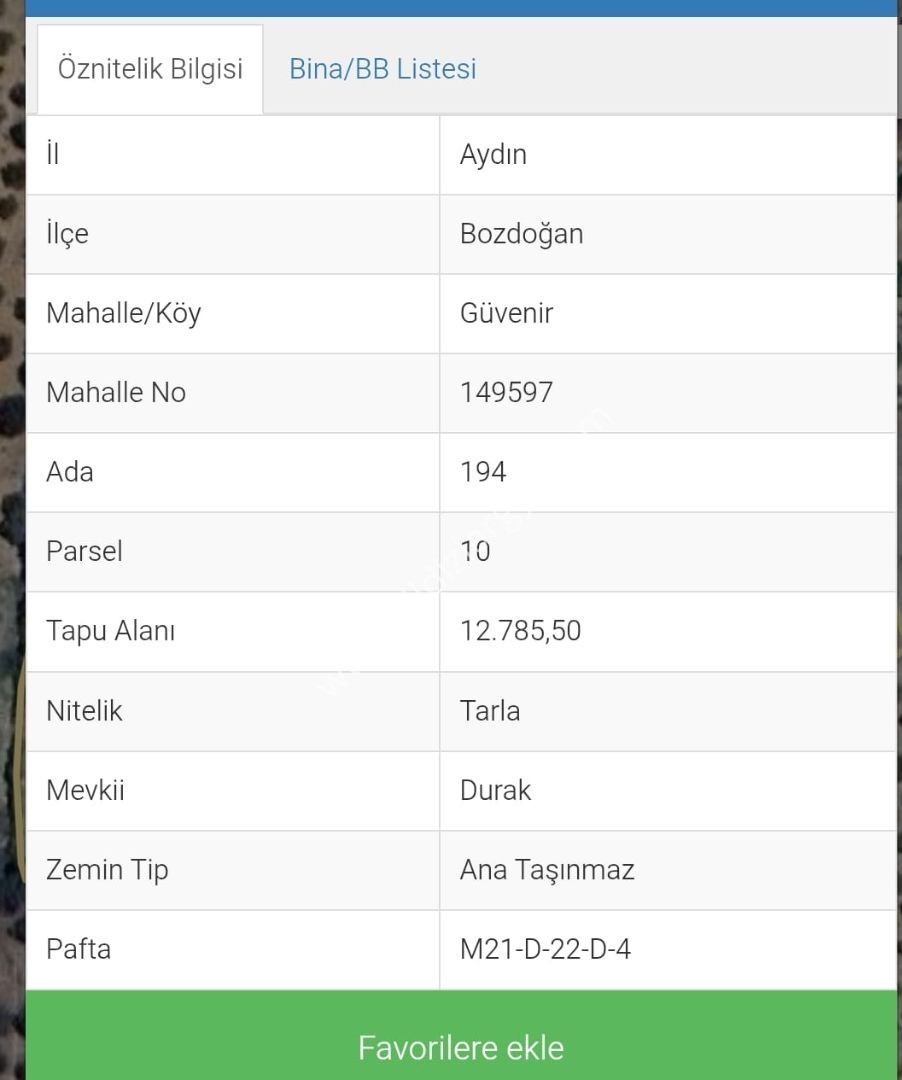Select the Bozdoğan district value

[x=521, y=234]
